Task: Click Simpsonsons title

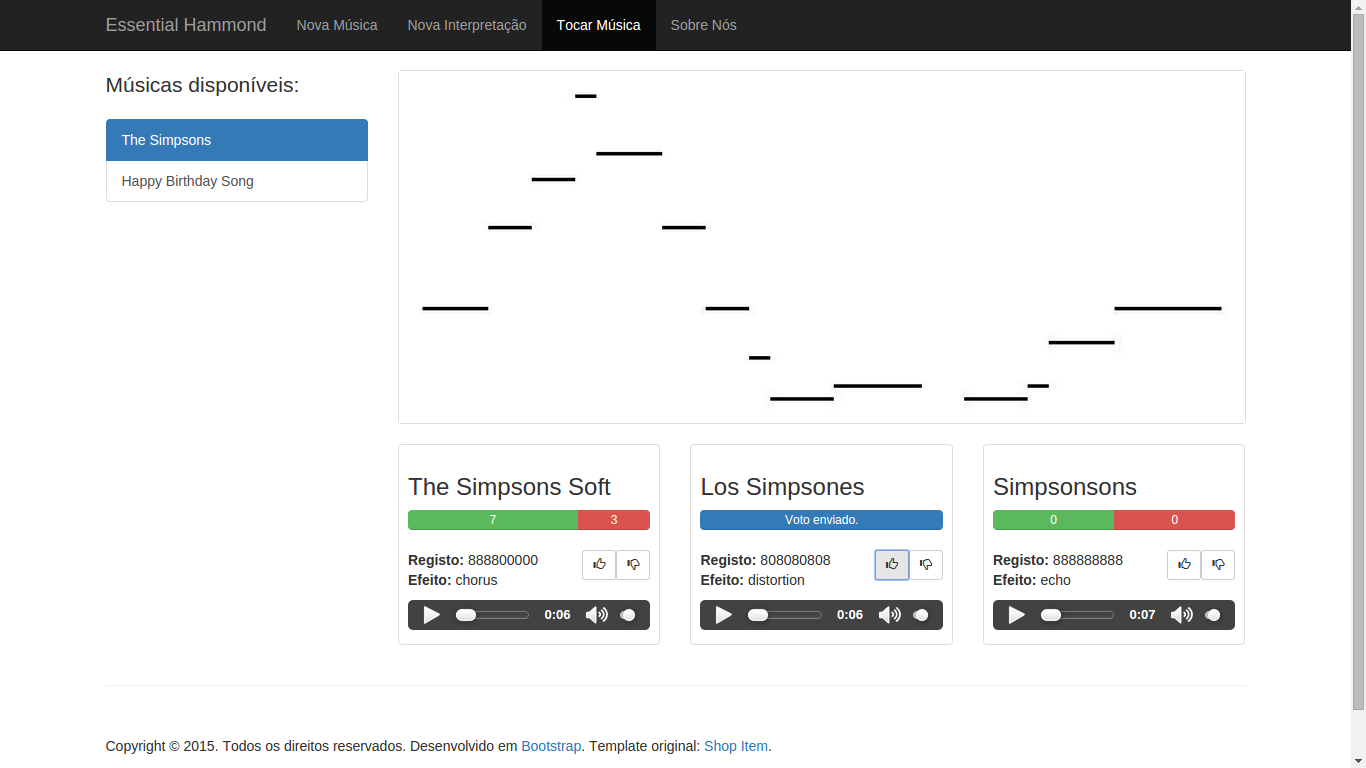Action: [1065, 487]
